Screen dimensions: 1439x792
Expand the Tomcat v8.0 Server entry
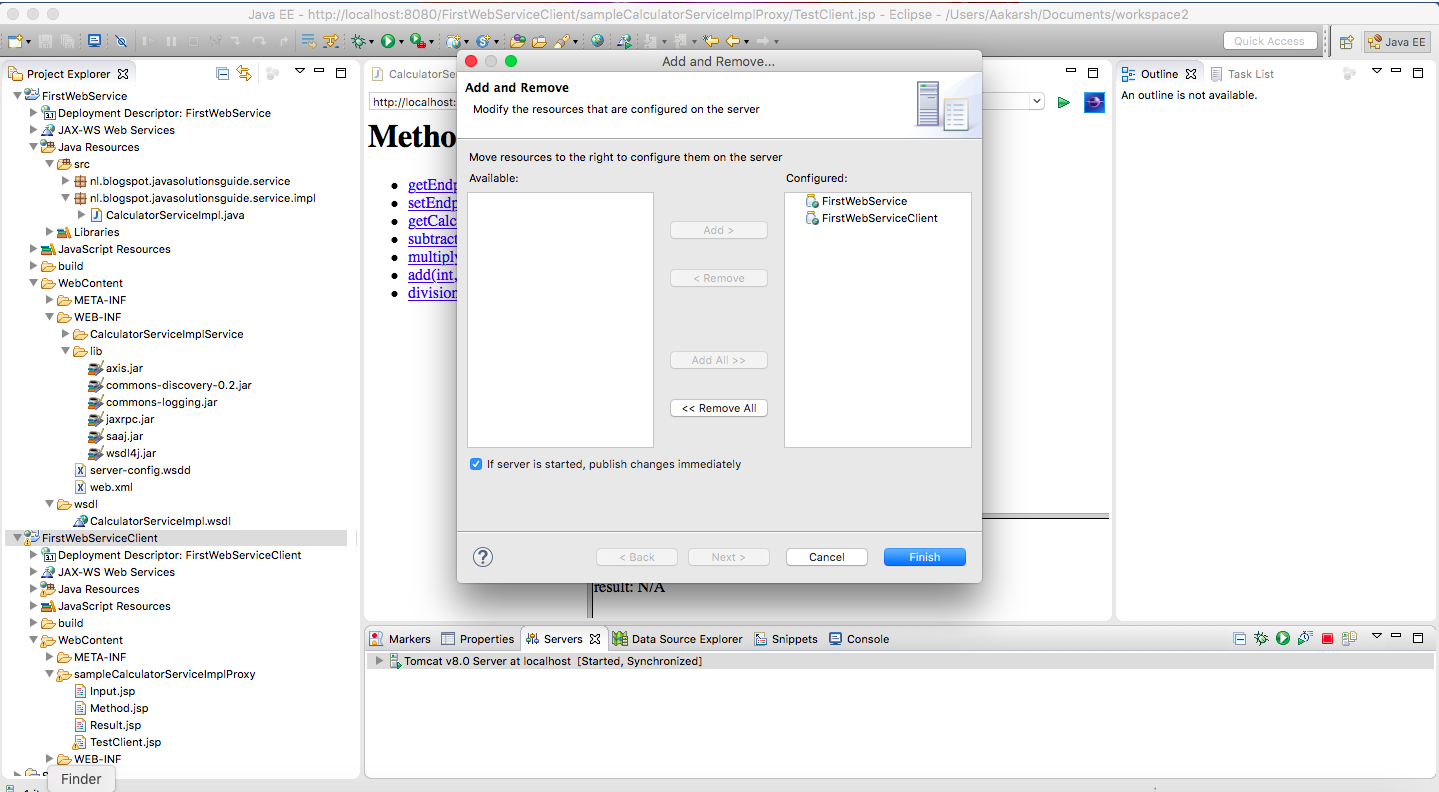click(x=378, y=661)
